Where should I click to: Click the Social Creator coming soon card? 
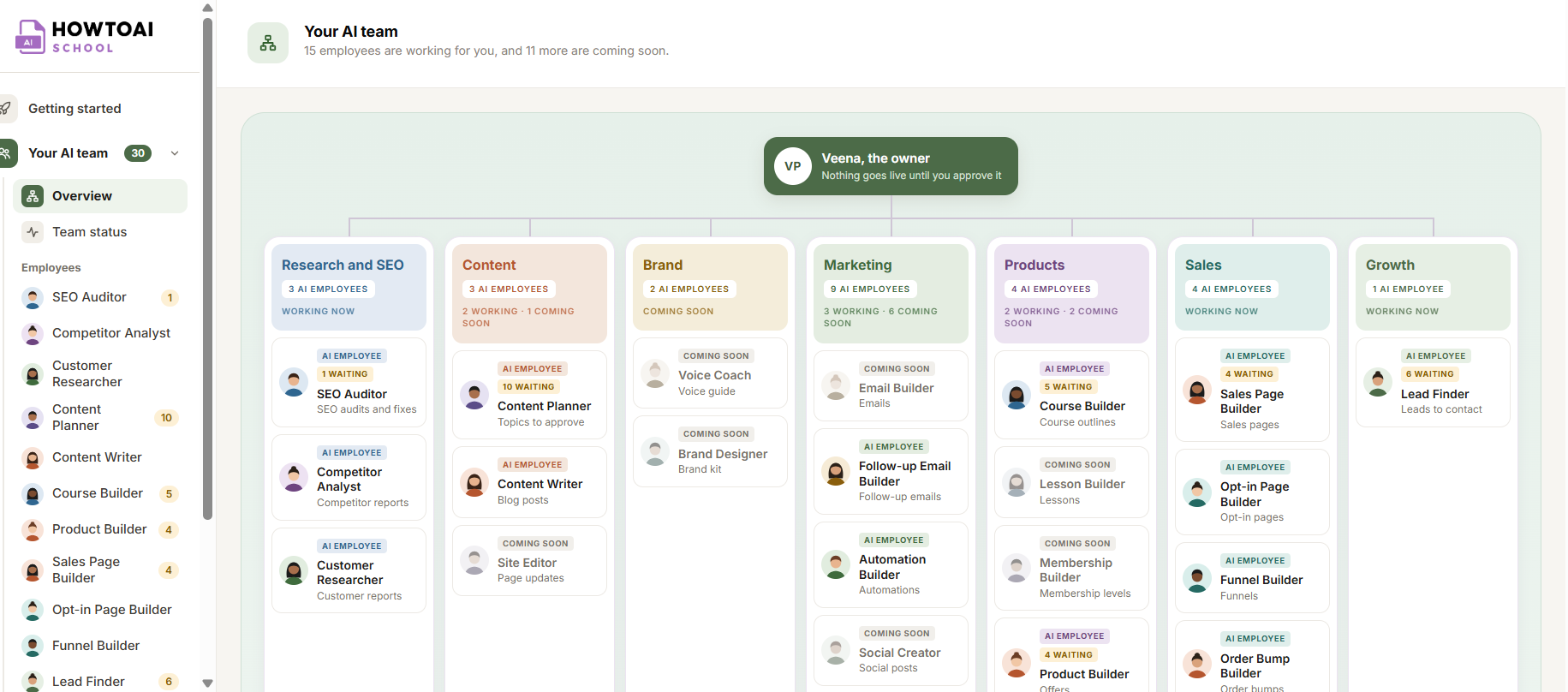891,650
